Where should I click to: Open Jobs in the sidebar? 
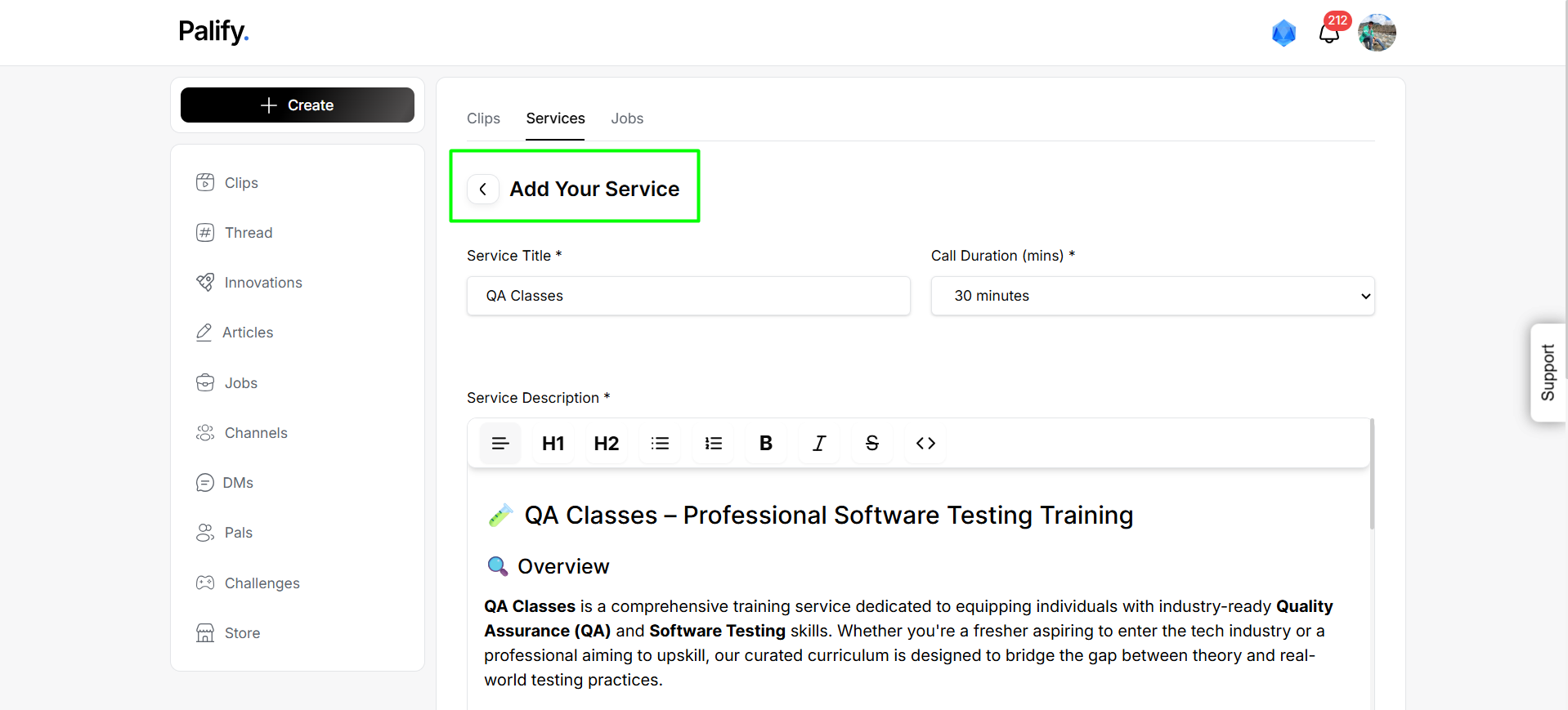pyautogui.click(x=227, y=383)
